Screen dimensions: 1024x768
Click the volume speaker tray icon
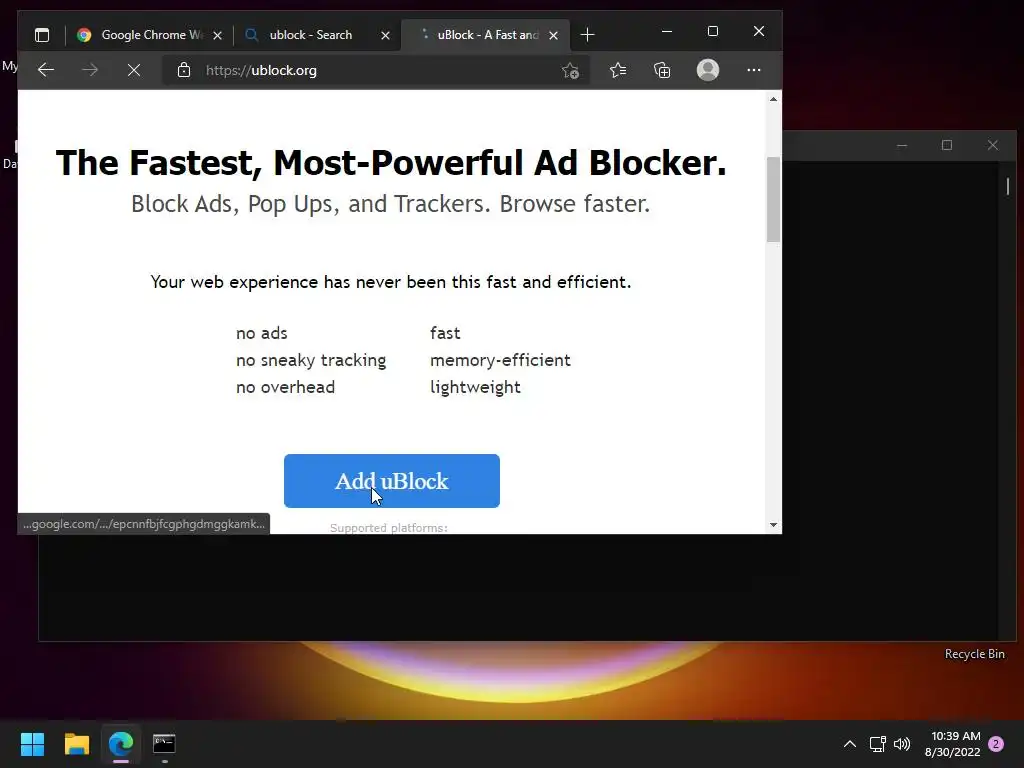coord(902,744)
